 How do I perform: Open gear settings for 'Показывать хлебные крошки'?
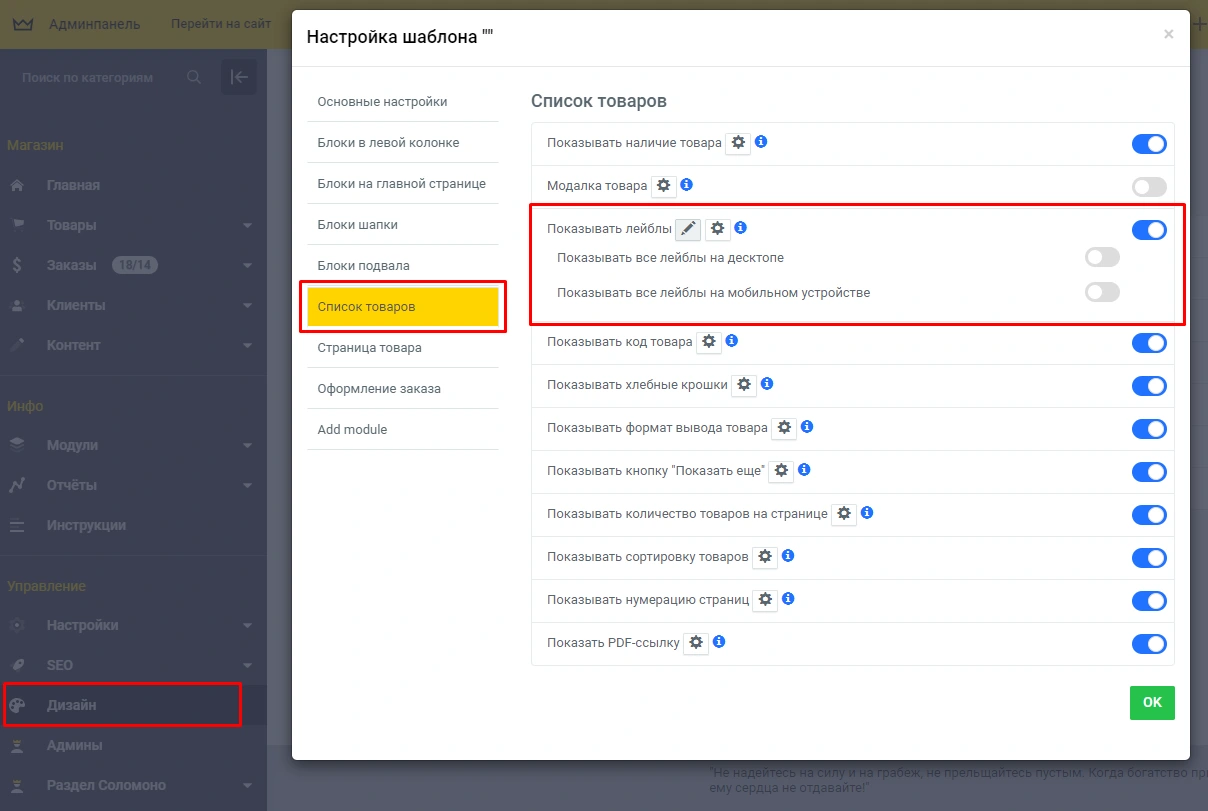[x=744, y=384]
